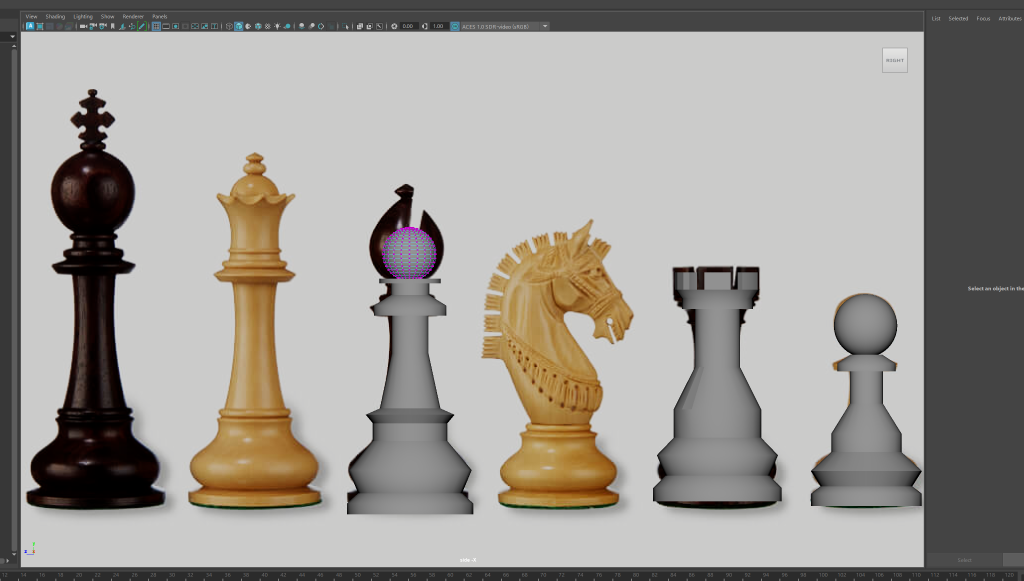Screen dimensions: 1024x581
Task: Toggle the viewport Grid display
Action: [156, 26]
